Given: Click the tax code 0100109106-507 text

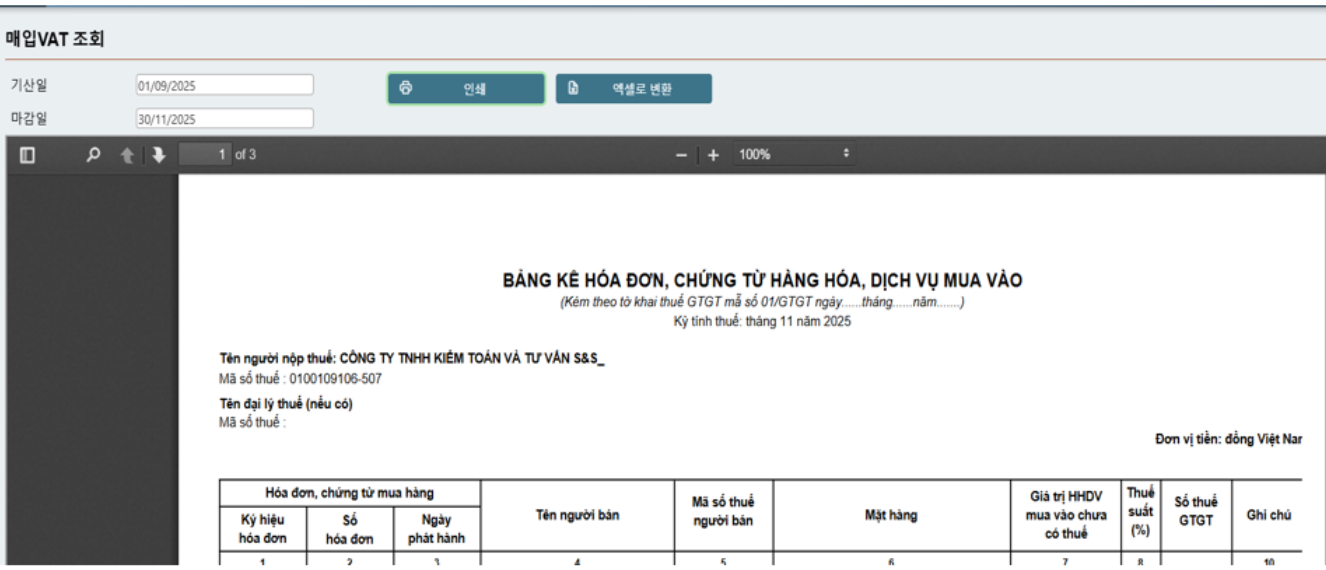Looking at the screenshot, I should pos(334,379).
